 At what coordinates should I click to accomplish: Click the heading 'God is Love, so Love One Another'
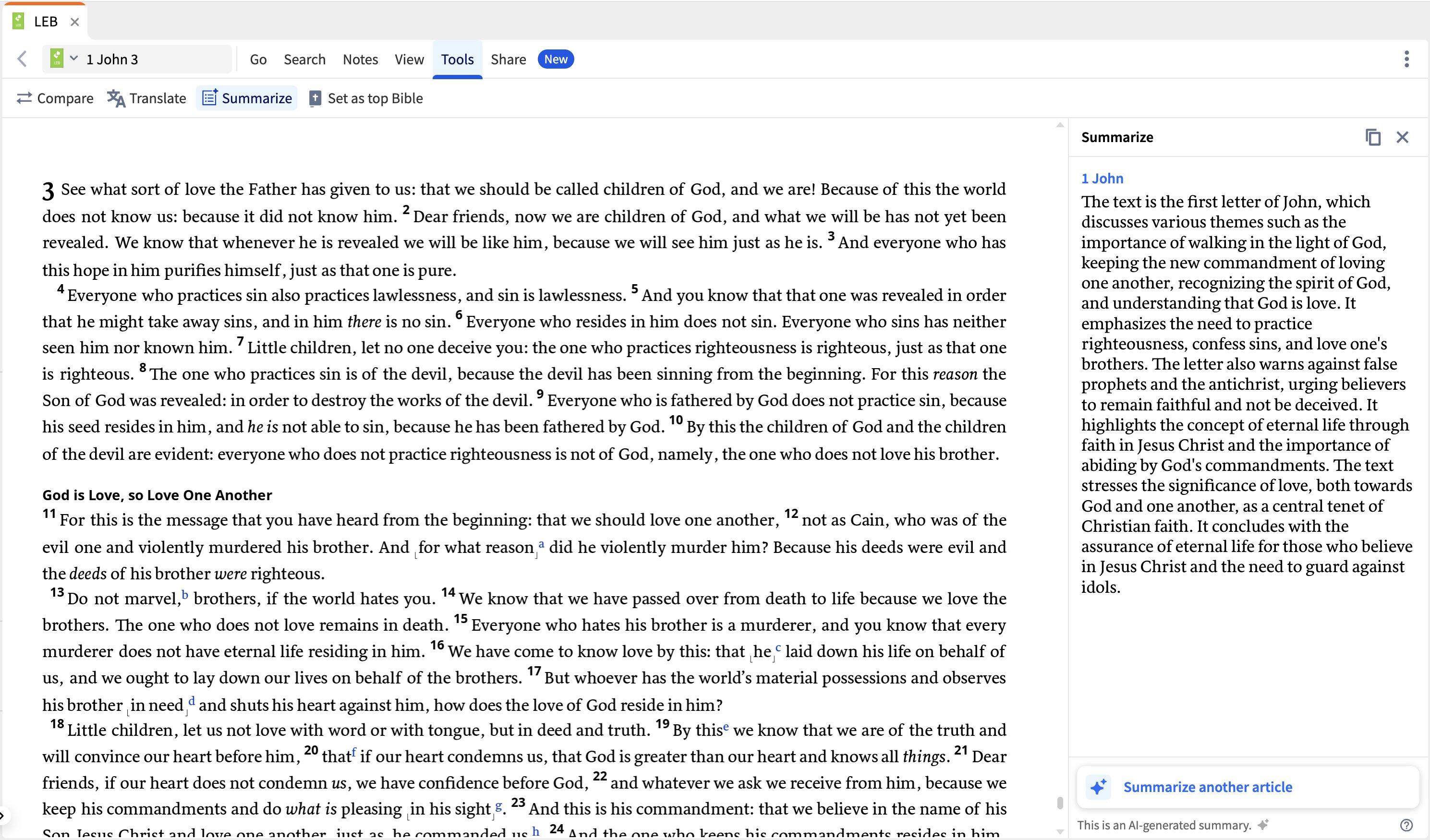(x=157, y=494)
